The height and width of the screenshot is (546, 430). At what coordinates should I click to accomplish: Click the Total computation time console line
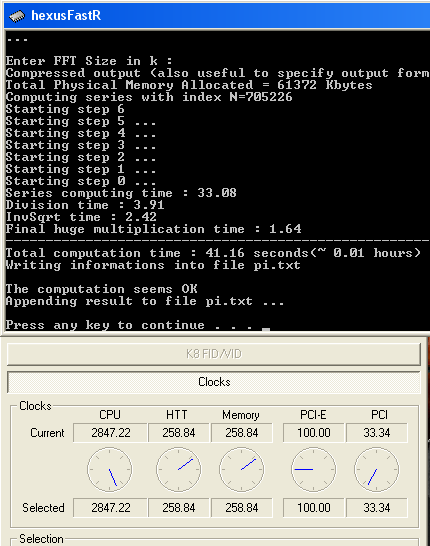click(x=213, y=253)
